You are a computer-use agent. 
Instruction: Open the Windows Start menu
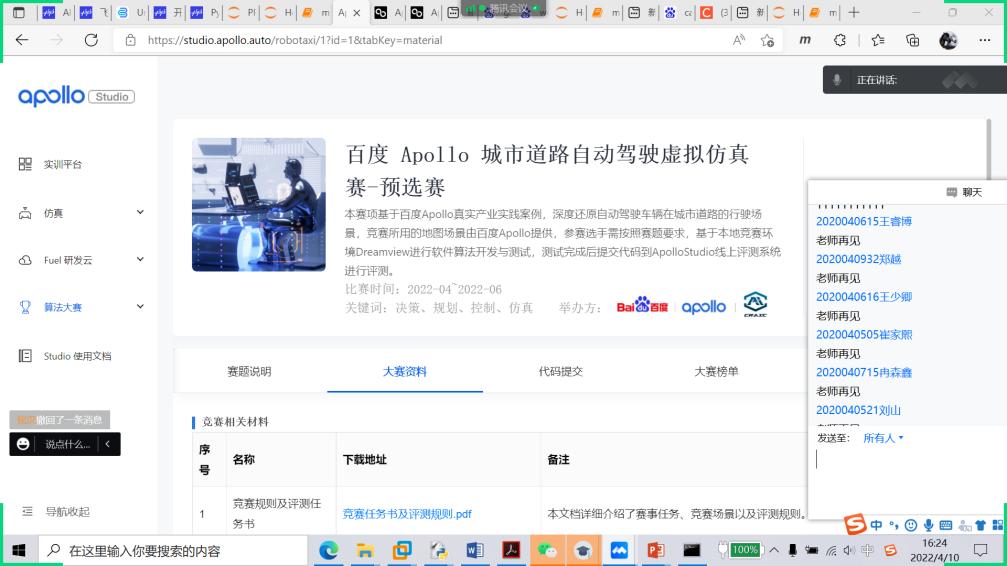point(19,551)
